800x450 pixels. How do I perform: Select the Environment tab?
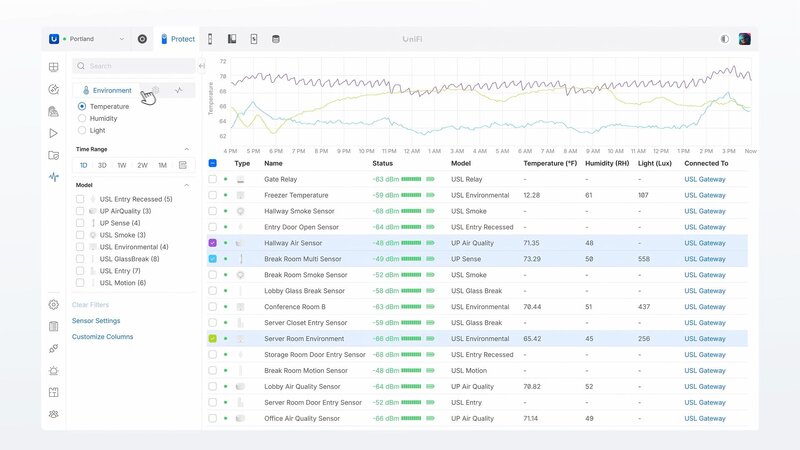(107, 90)
